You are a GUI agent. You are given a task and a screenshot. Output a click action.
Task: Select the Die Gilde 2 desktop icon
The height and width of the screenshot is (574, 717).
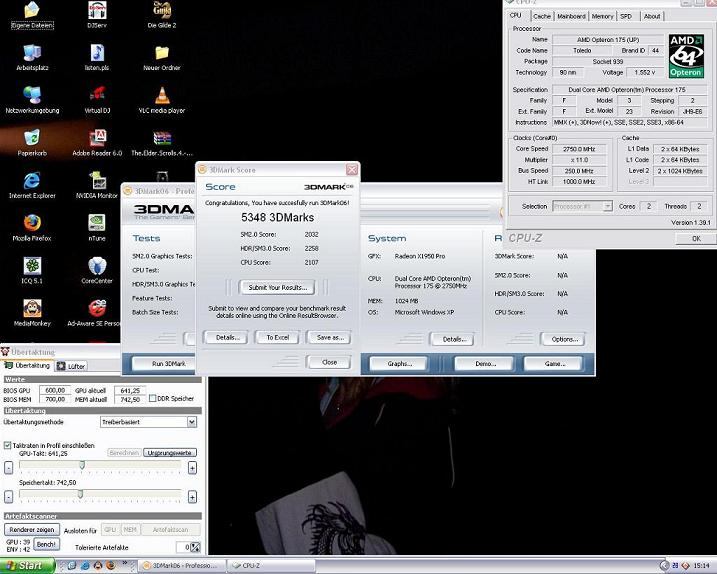[x=162, y=15]
